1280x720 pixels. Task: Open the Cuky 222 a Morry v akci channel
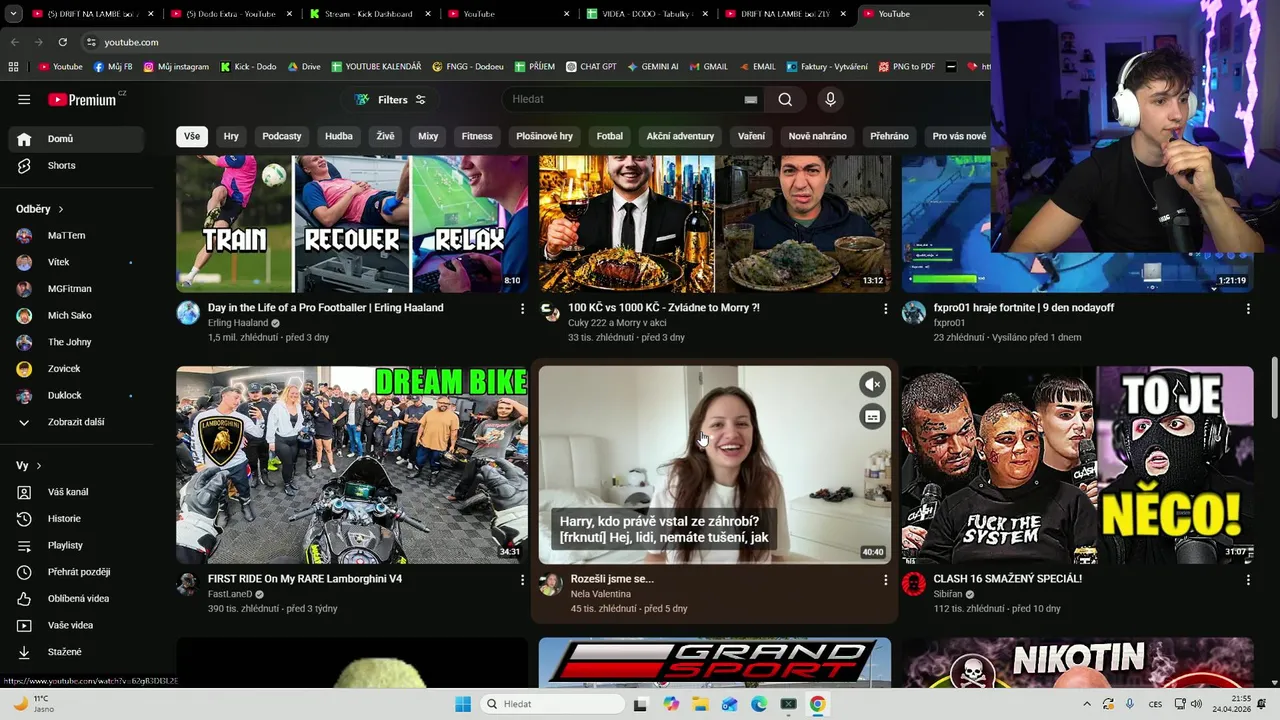[x=617, y=323]
